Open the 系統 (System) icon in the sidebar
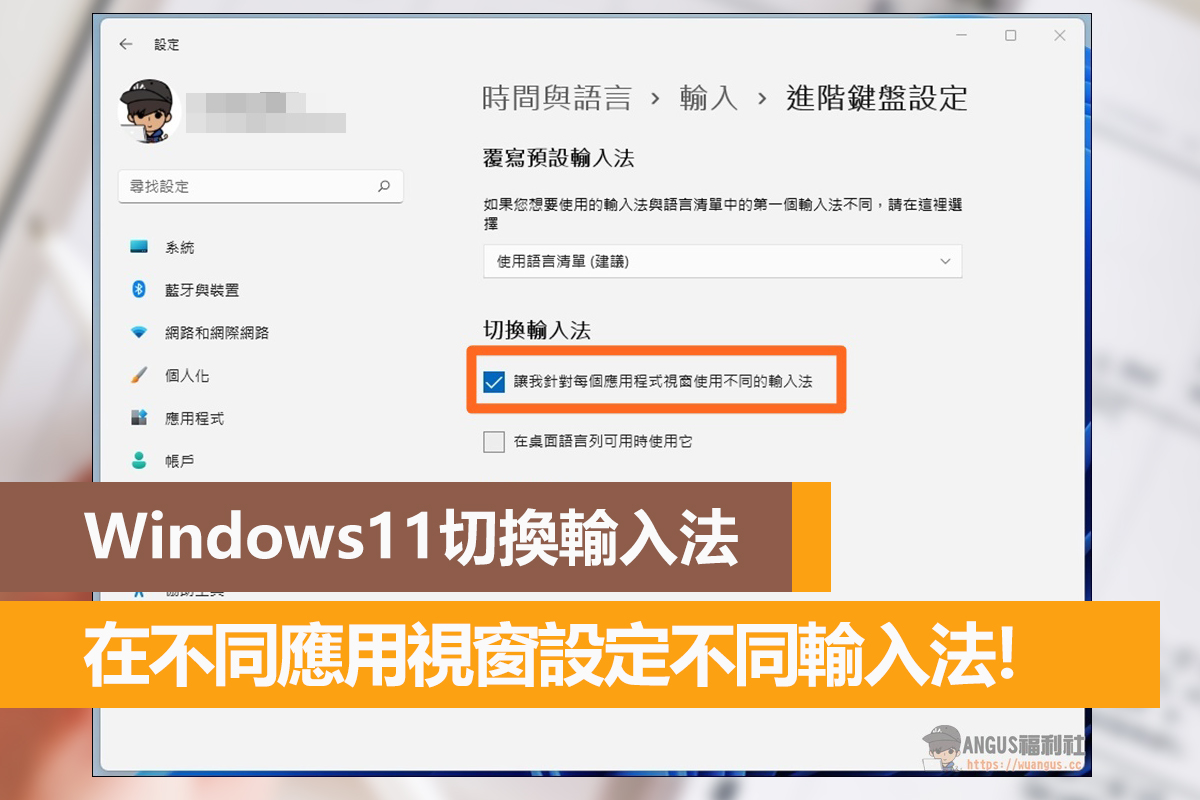This screenshot has height=800, width=1200. (x=139, y=247)
